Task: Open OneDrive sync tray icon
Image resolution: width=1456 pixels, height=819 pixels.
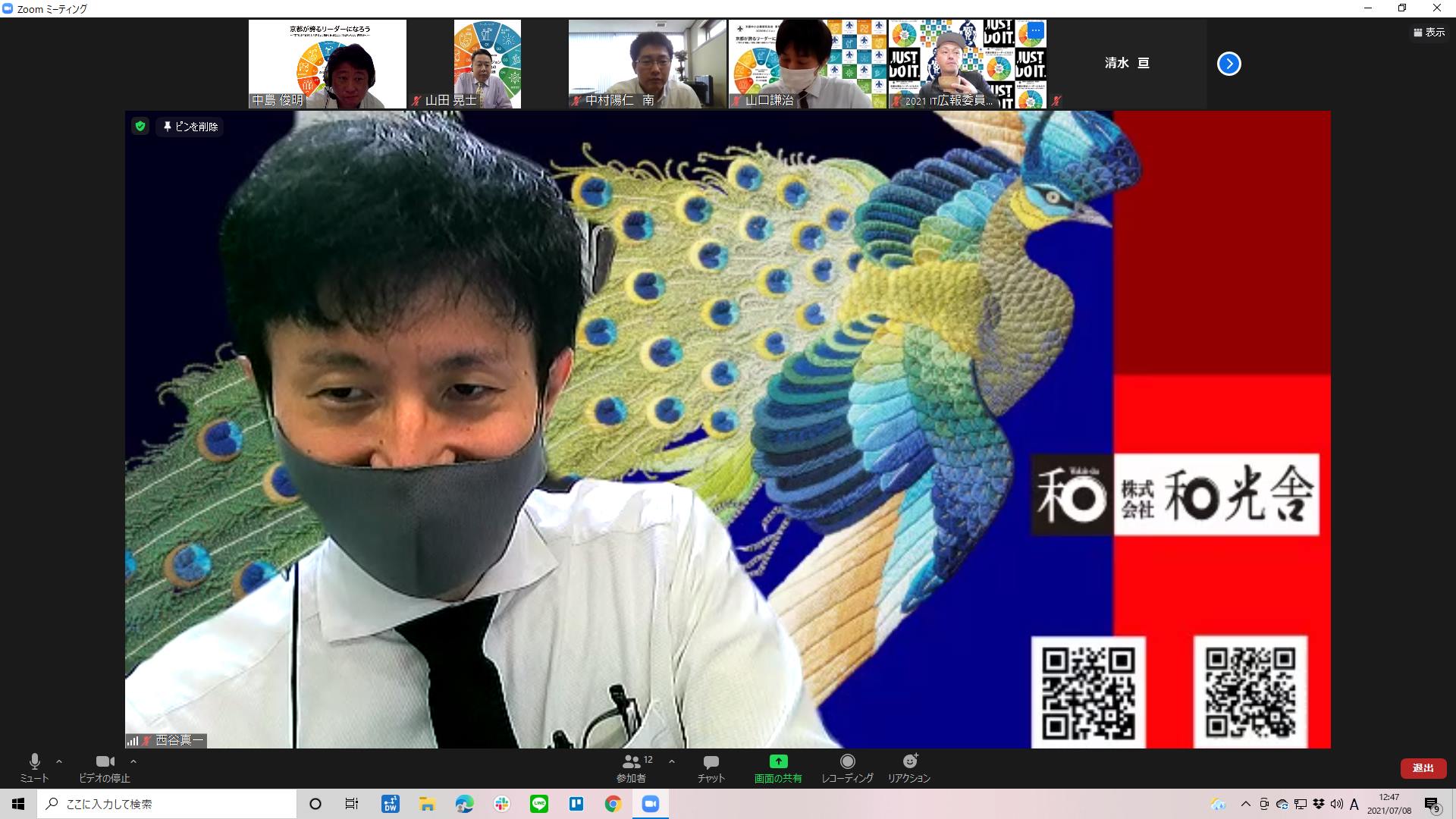Action: [x=1282, y=804]
